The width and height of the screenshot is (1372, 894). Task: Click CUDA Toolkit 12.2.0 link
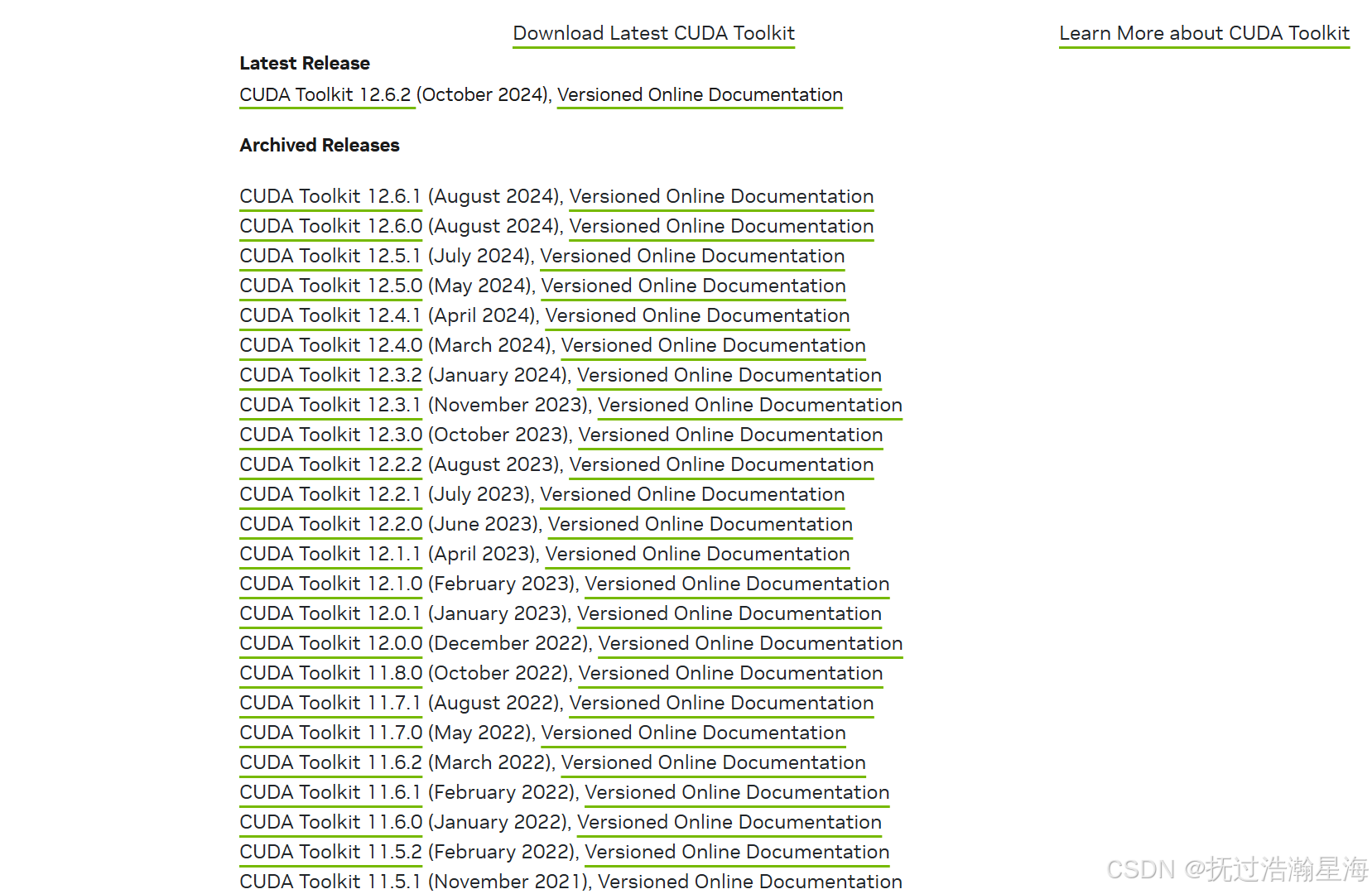(x=330, y=524)
